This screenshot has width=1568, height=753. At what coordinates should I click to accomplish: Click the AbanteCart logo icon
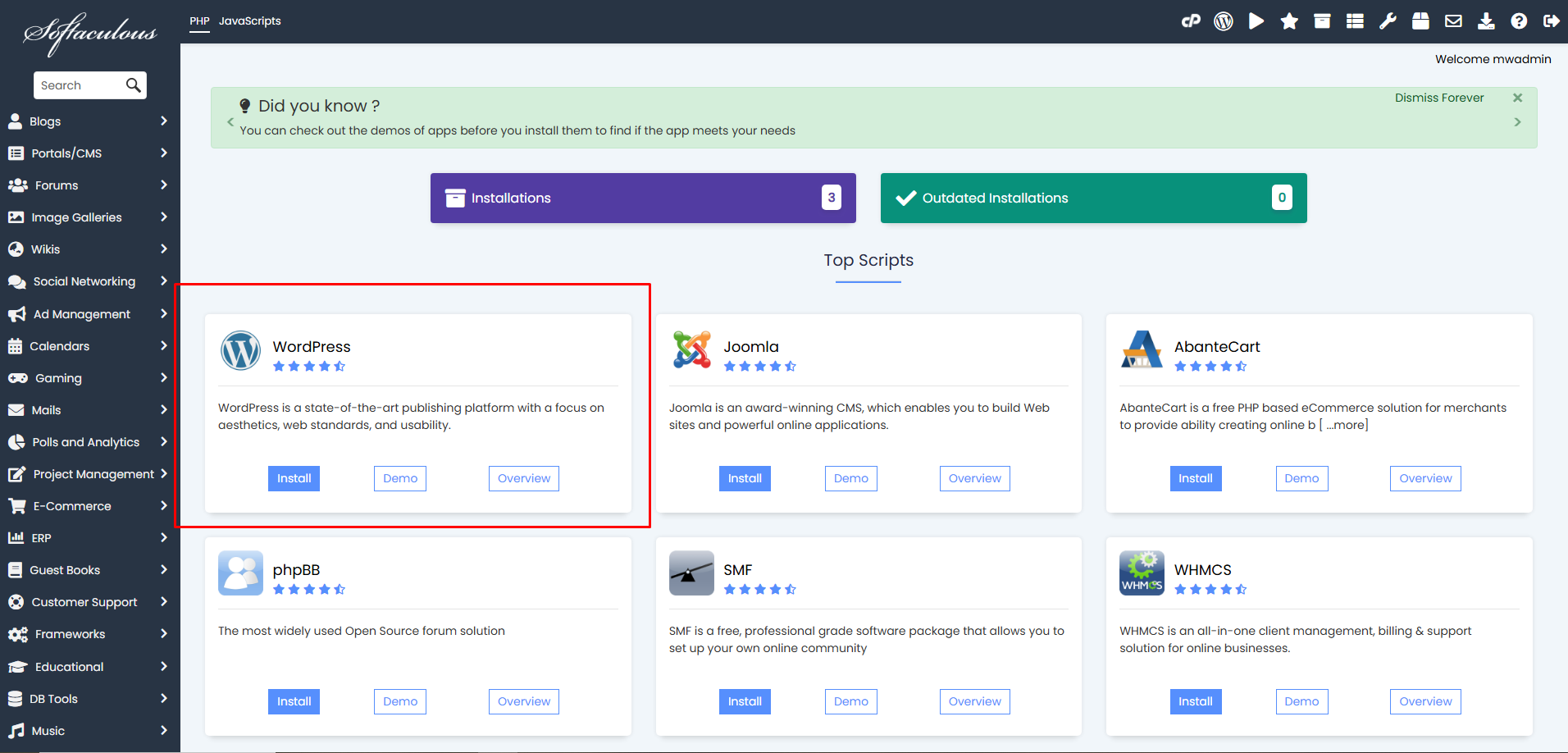point(1142,349)
